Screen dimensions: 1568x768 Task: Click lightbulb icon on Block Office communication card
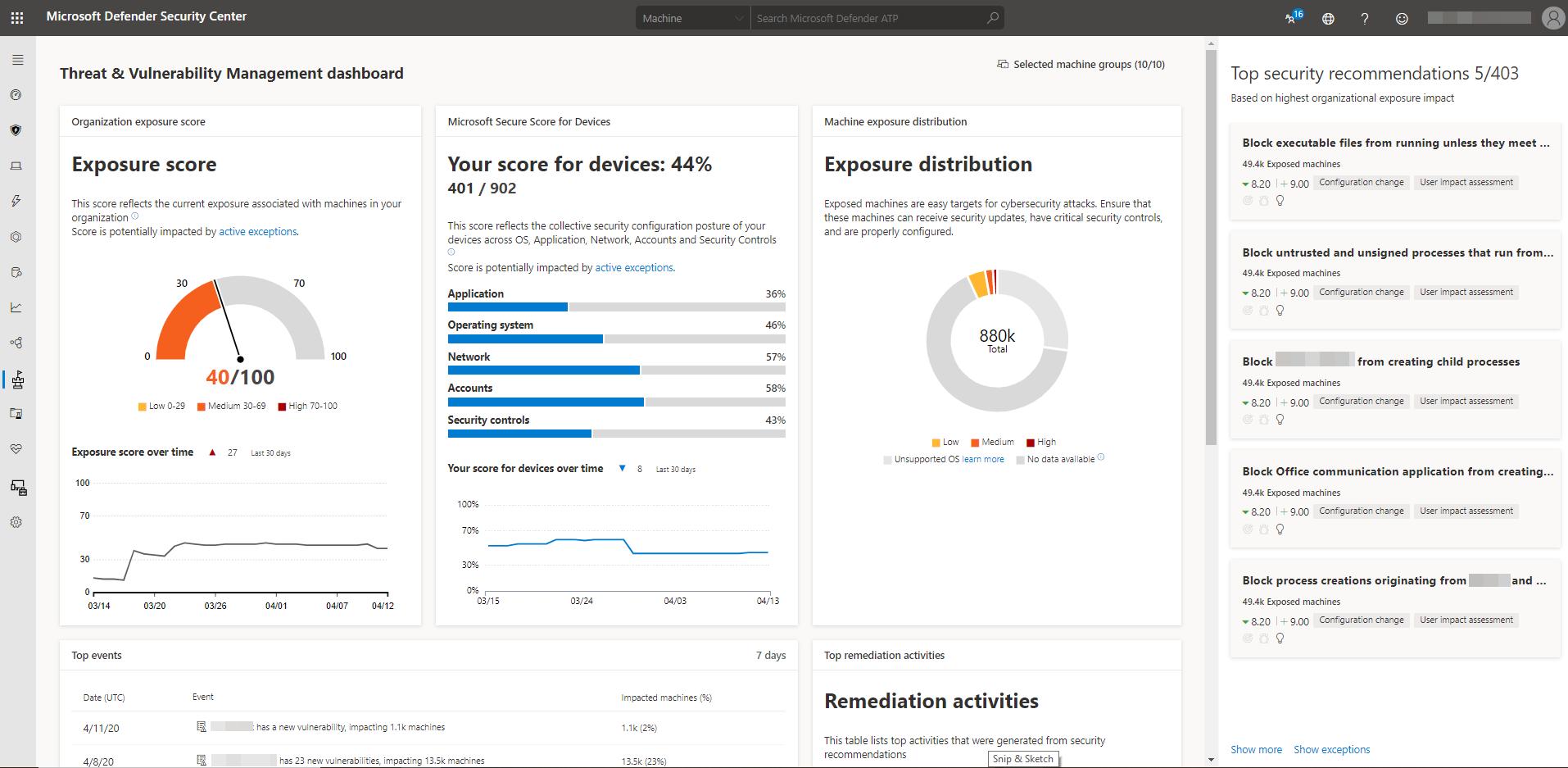tap(1280, 529)
